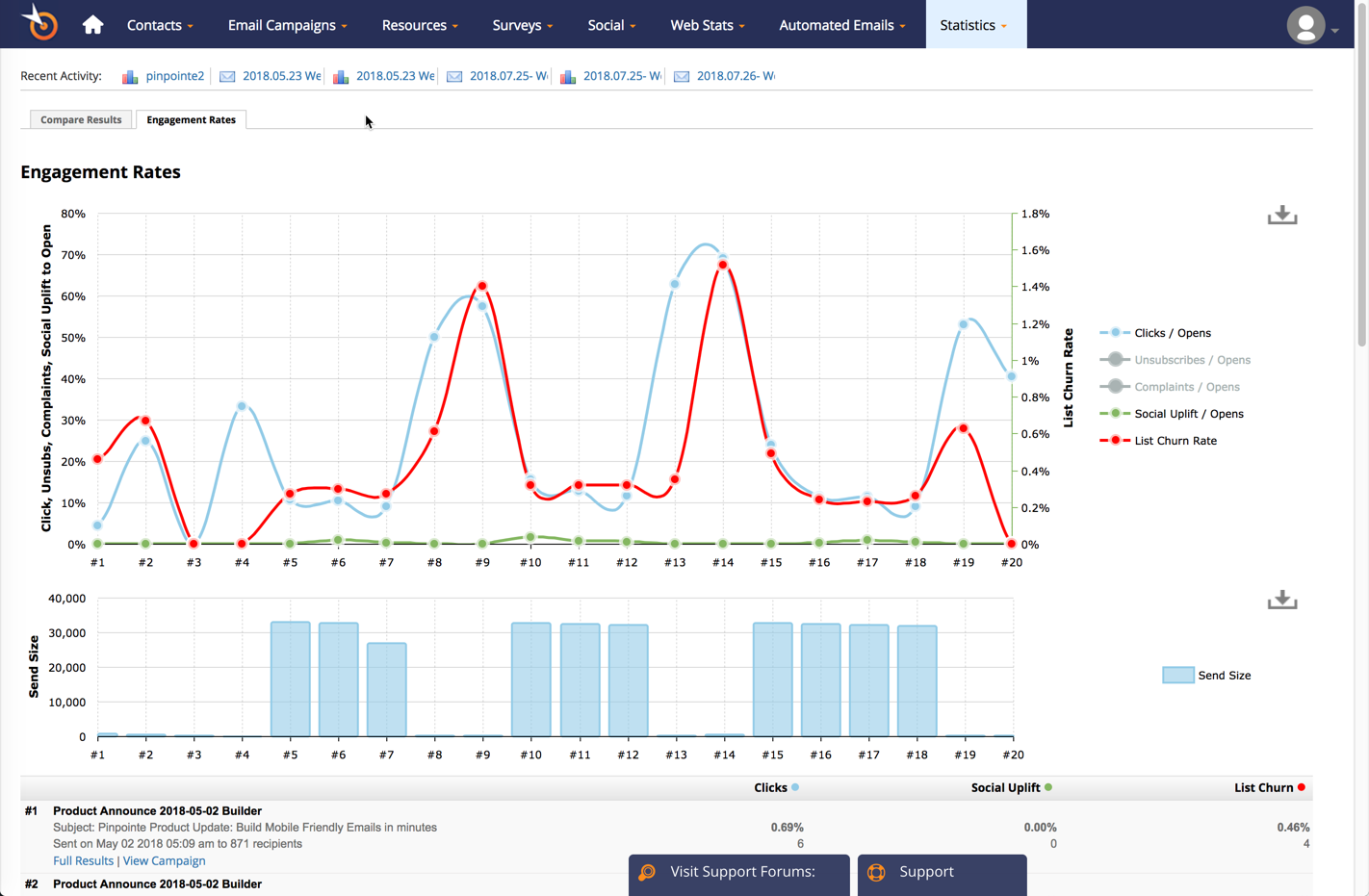Select the Engagement Rates tab
1369x896 pixels.
tap(191, 119)
